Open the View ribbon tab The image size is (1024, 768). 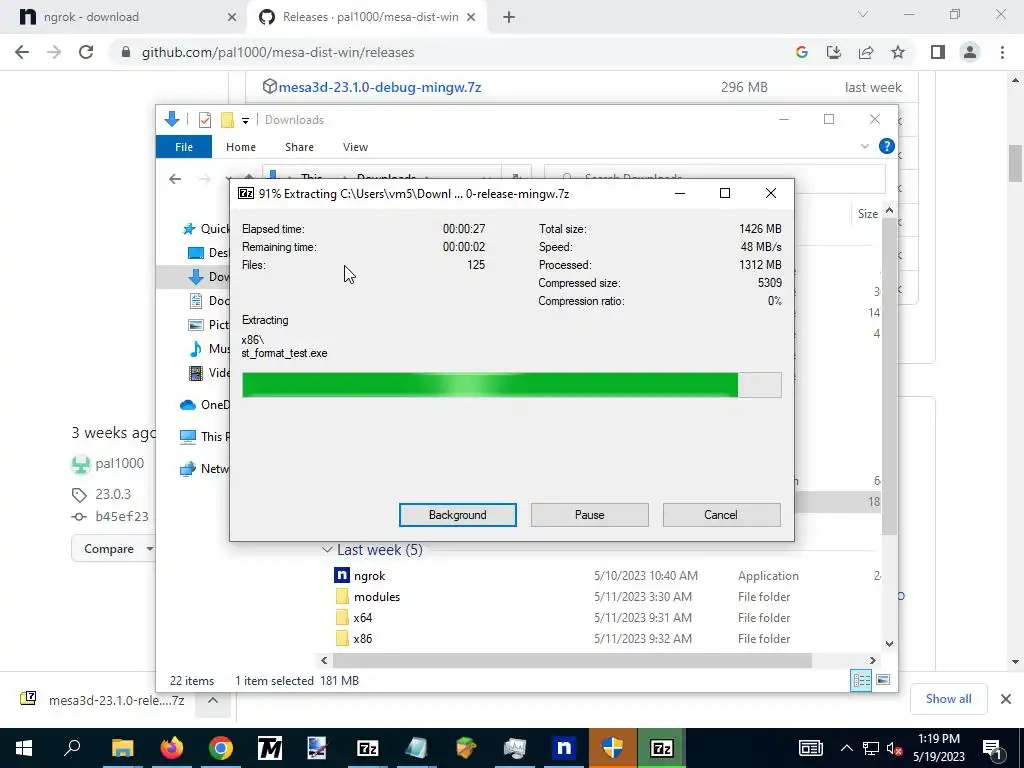click(x=355, y=147)
